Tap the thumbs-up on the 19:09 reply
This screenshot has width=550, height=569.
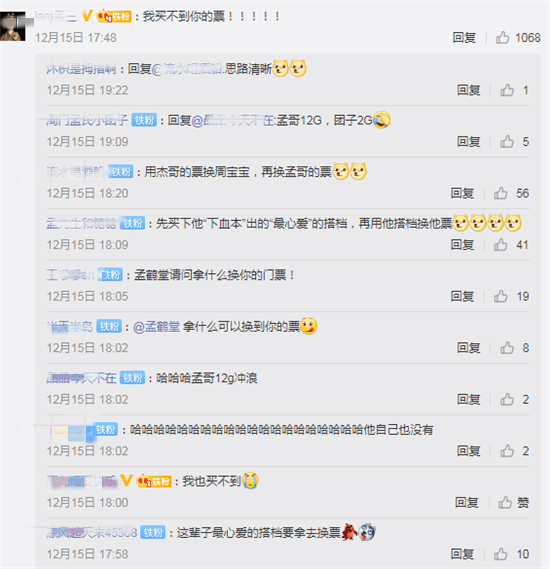click(507, 142)
